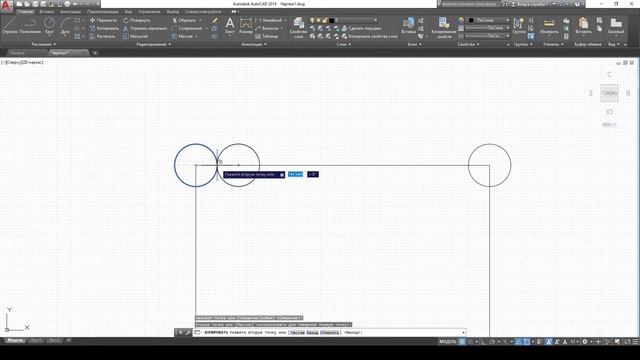Select the Дуга (Arc) tool
Viewport: 640px width, 360px height.
click(65, 25)
